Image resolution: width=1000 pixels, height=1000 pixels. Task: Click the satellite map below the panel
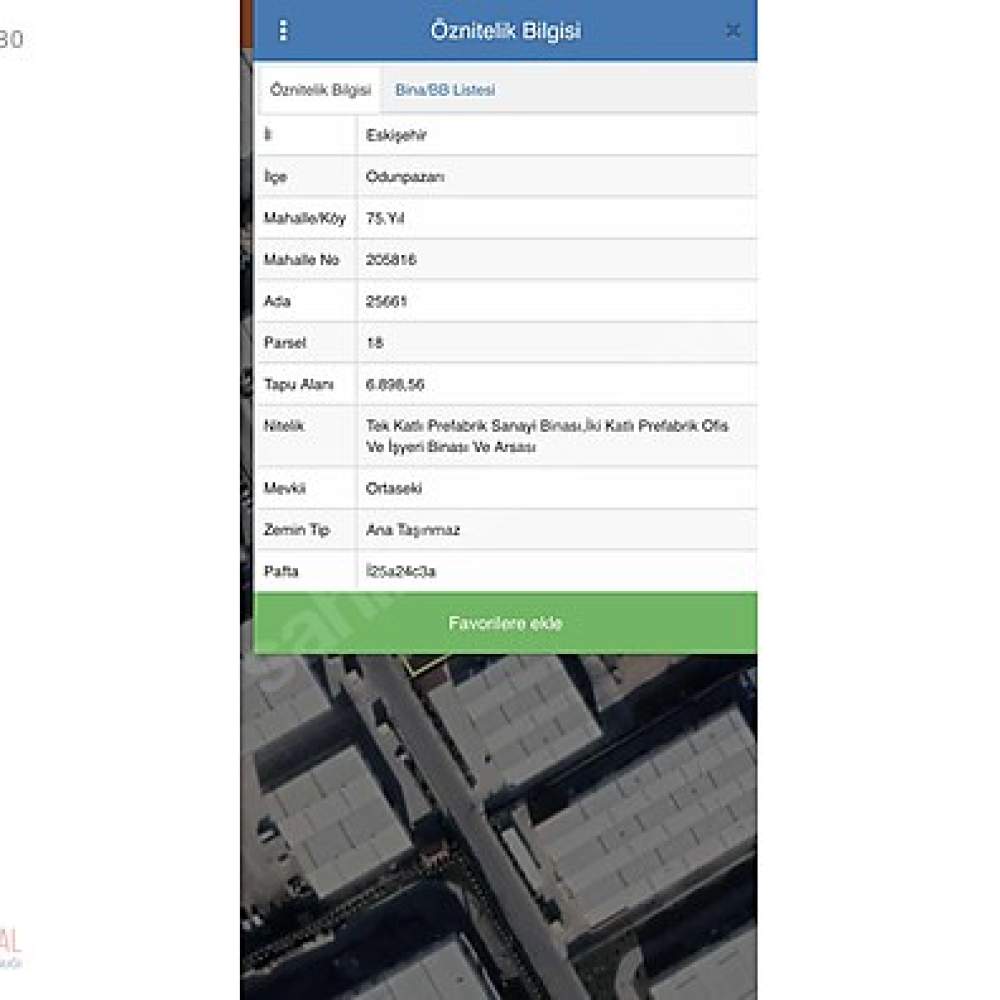(499, 827)
